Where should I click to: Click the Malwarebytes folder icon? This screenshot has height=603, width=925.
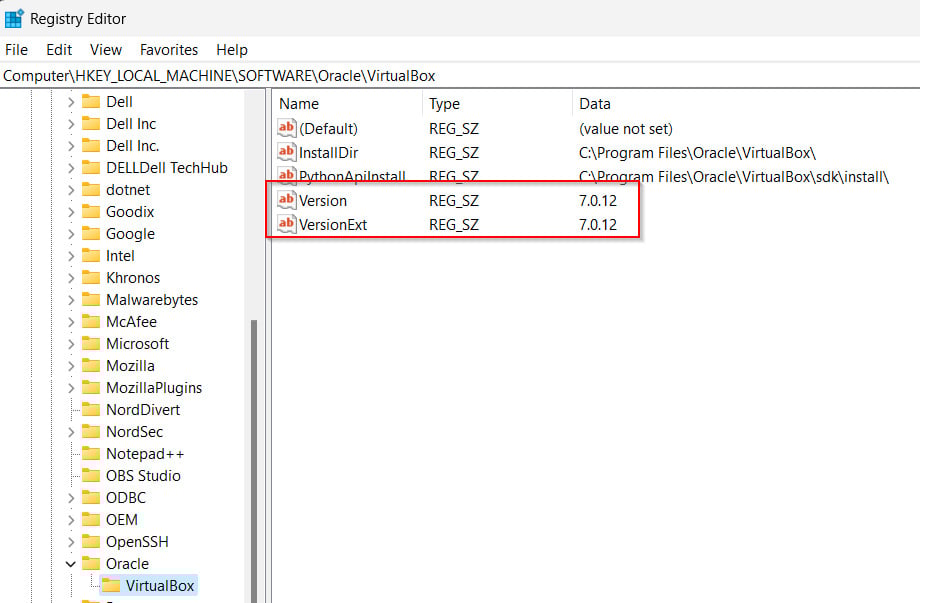click(91, 300)
